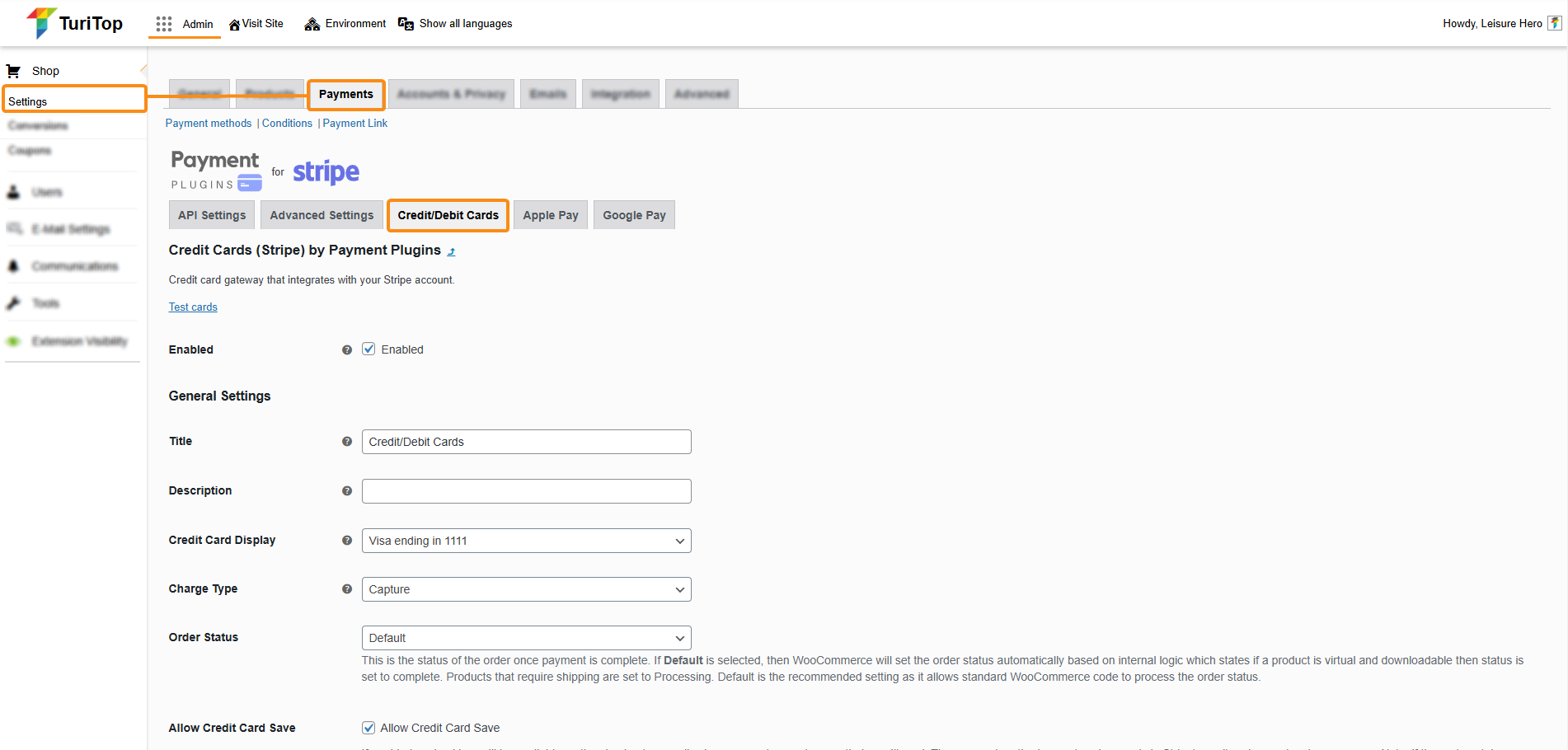Expand the Credit Card Display dropdown

click(526, 541)
